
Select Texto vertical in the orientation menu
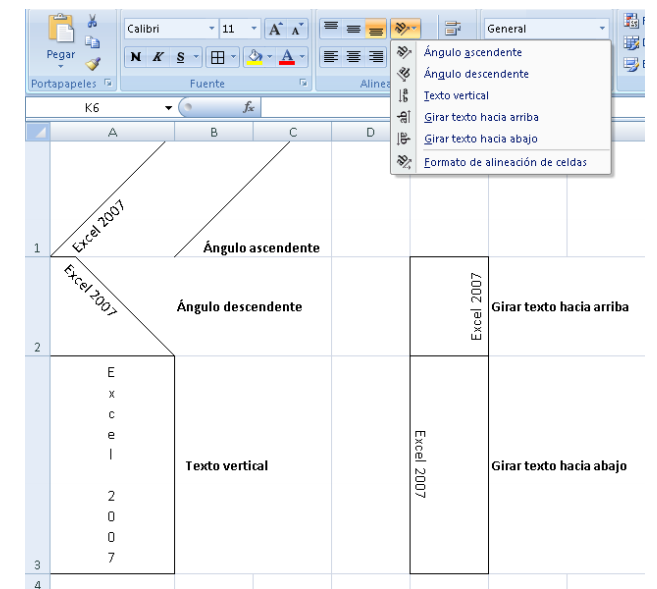456,95
